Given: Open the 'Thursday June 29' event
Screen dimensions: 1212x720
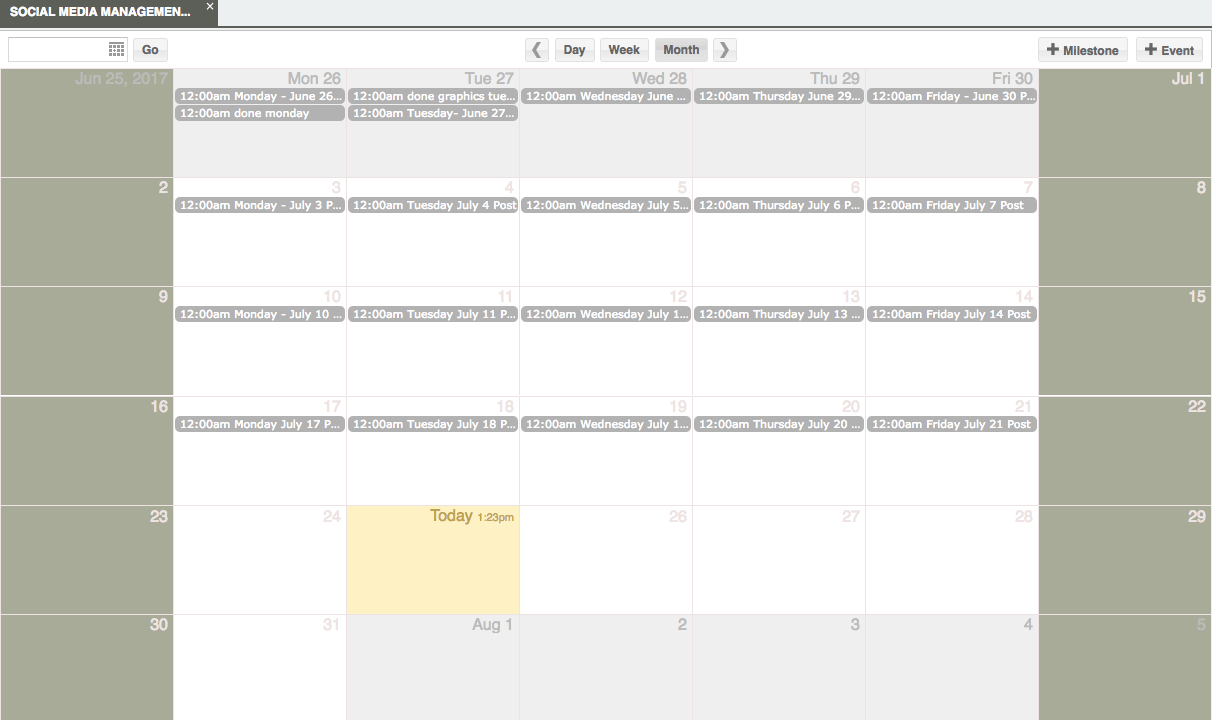Looking at the screenshot, I should 779,96.
